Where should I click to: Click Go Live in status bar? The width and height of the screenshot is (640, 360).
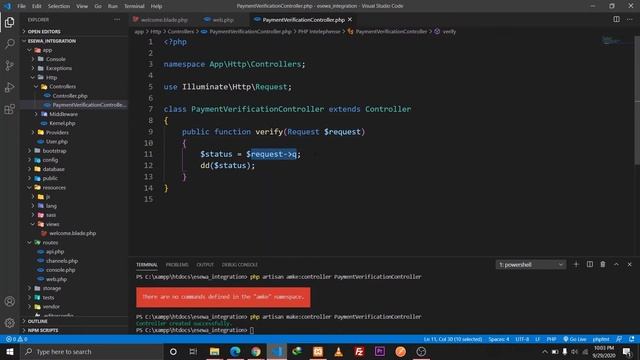(575, 339)
